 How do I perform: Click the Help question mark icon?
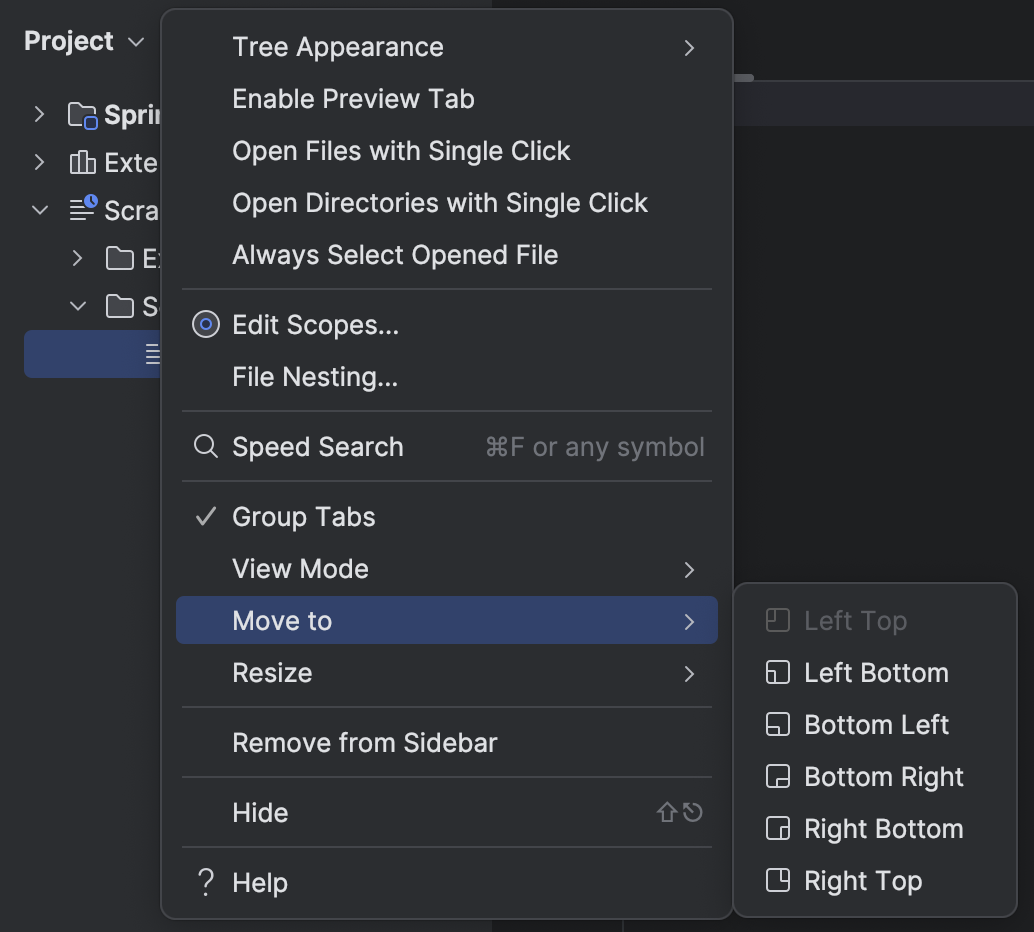click(205, 882)
